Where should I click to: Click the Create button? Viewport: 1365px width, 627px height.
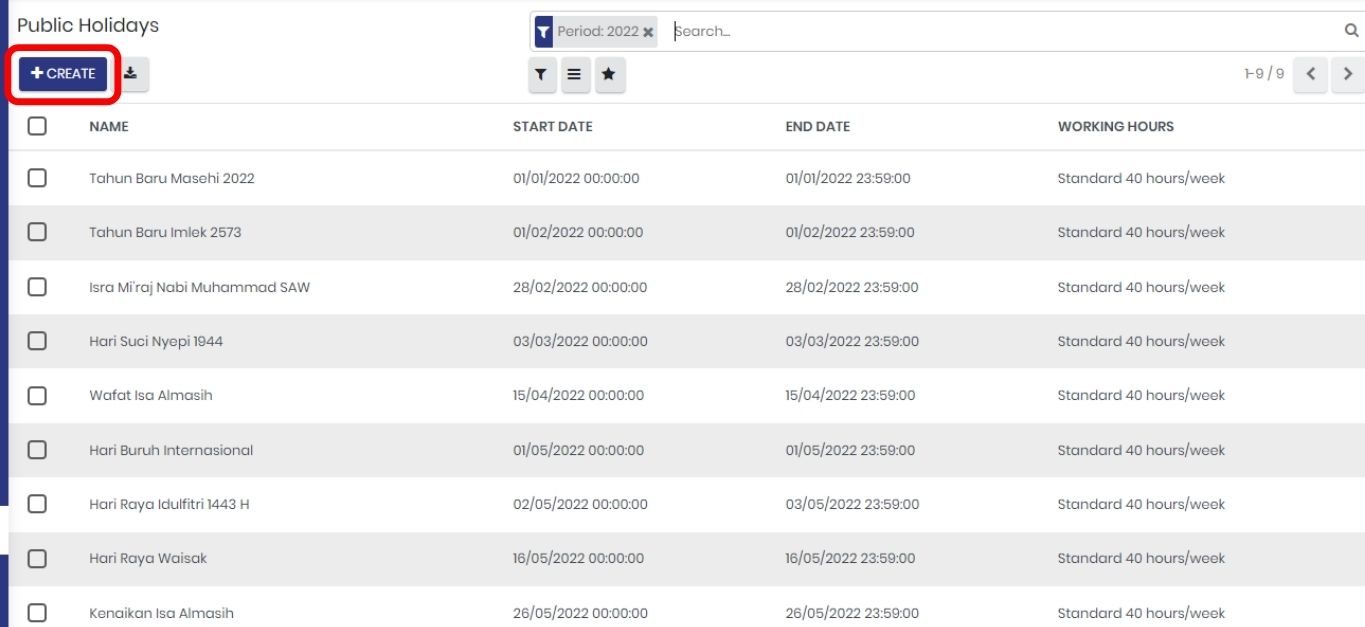[63, 74]
